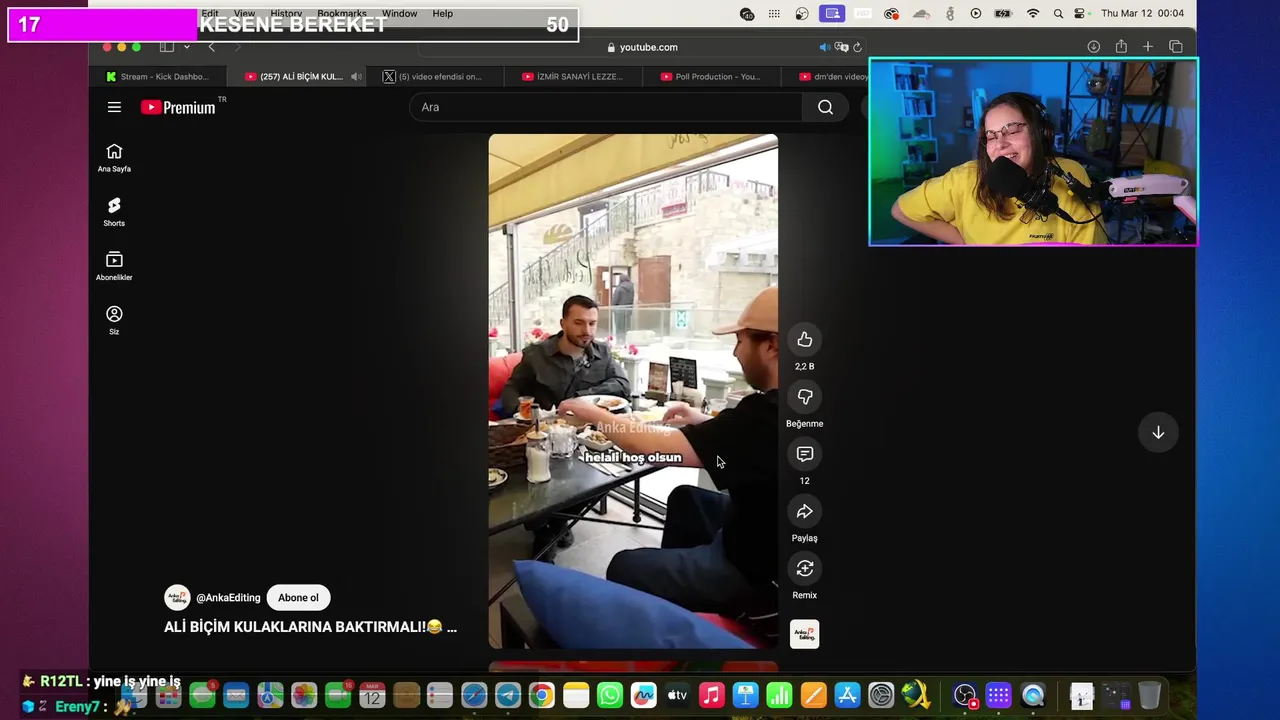Share the Short via Paylaş
The height and width of the screenshot is (720, 1280).
804,512
